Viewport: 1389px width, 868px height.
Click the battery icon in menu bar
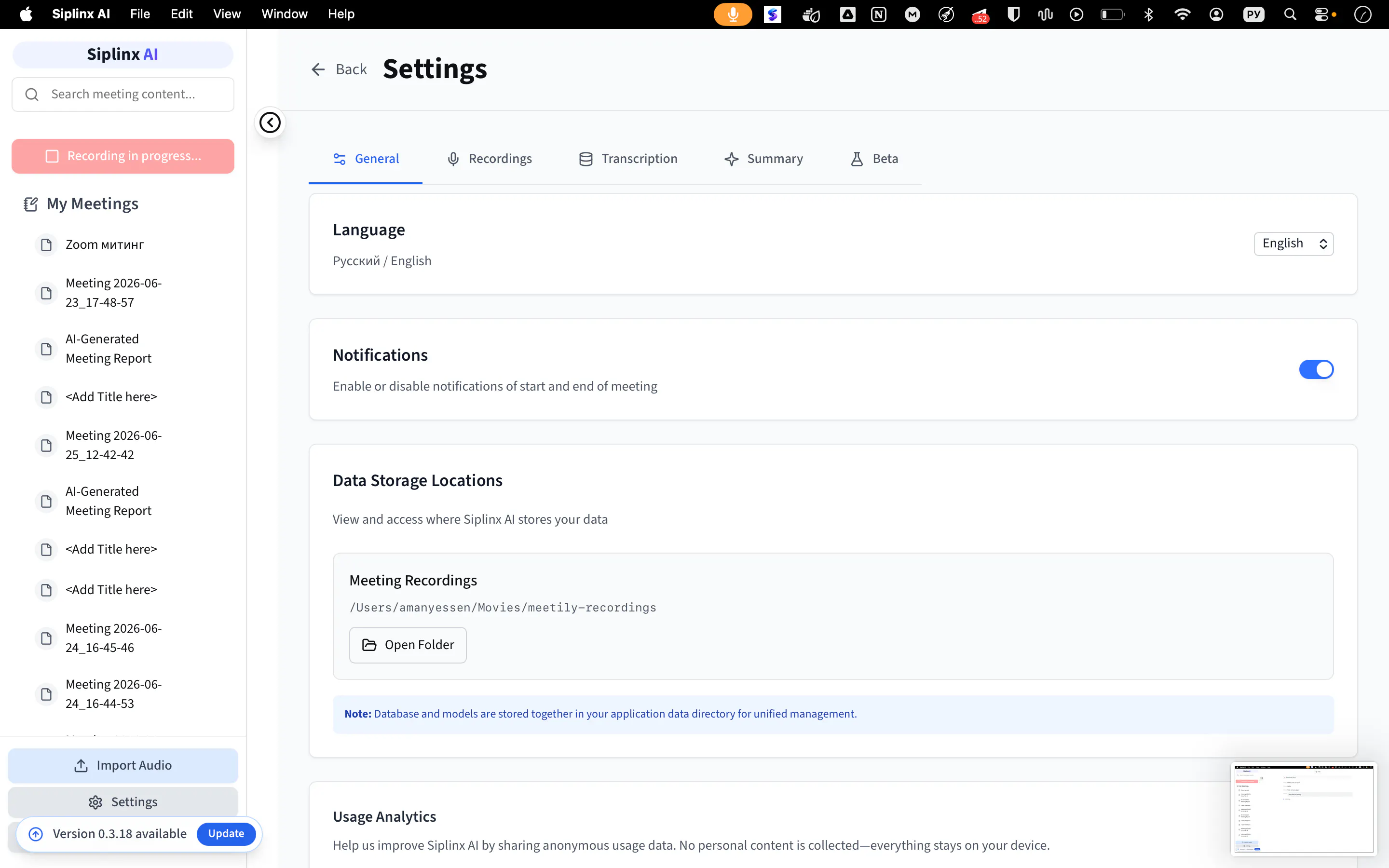click(1112, 14)
